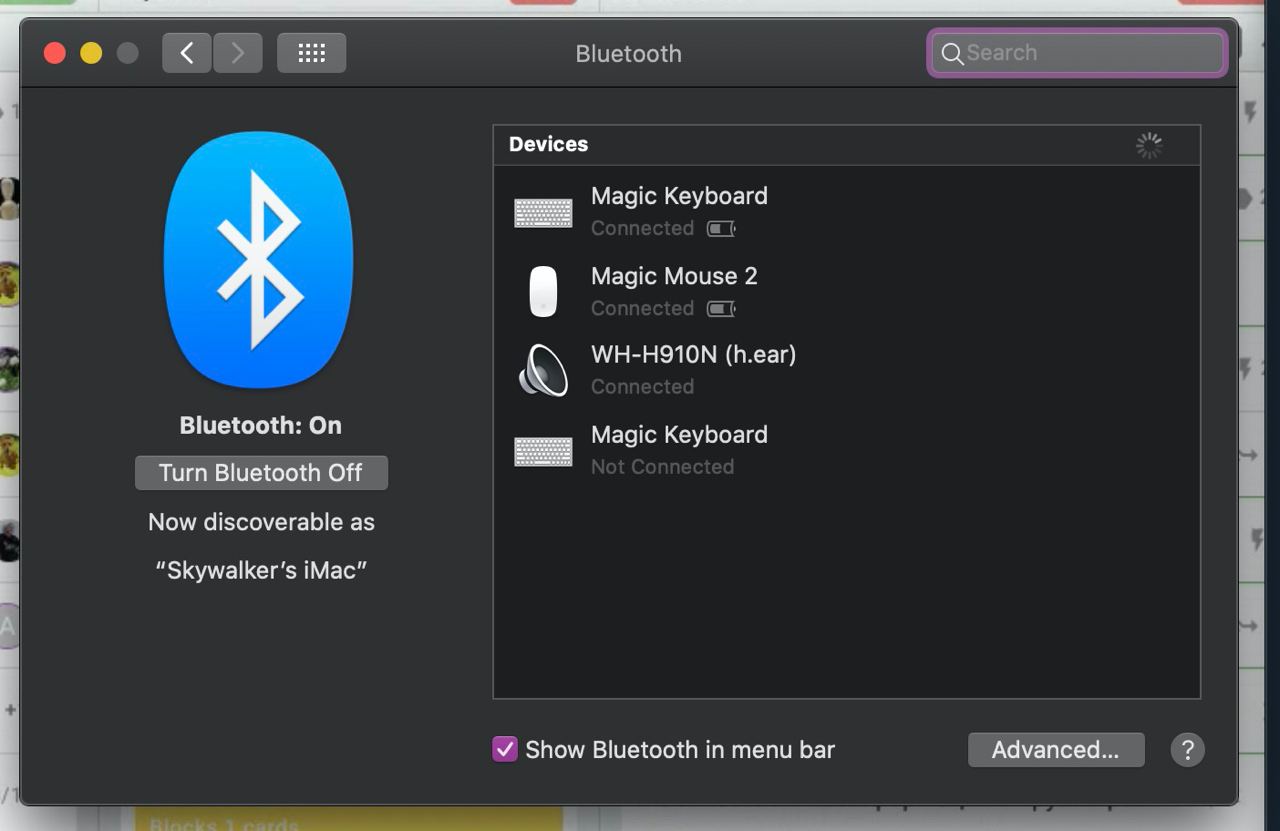Click "Connected" status under WH-H910N
This screenshot has width=1280, height=831.
[x=642, y=387]
